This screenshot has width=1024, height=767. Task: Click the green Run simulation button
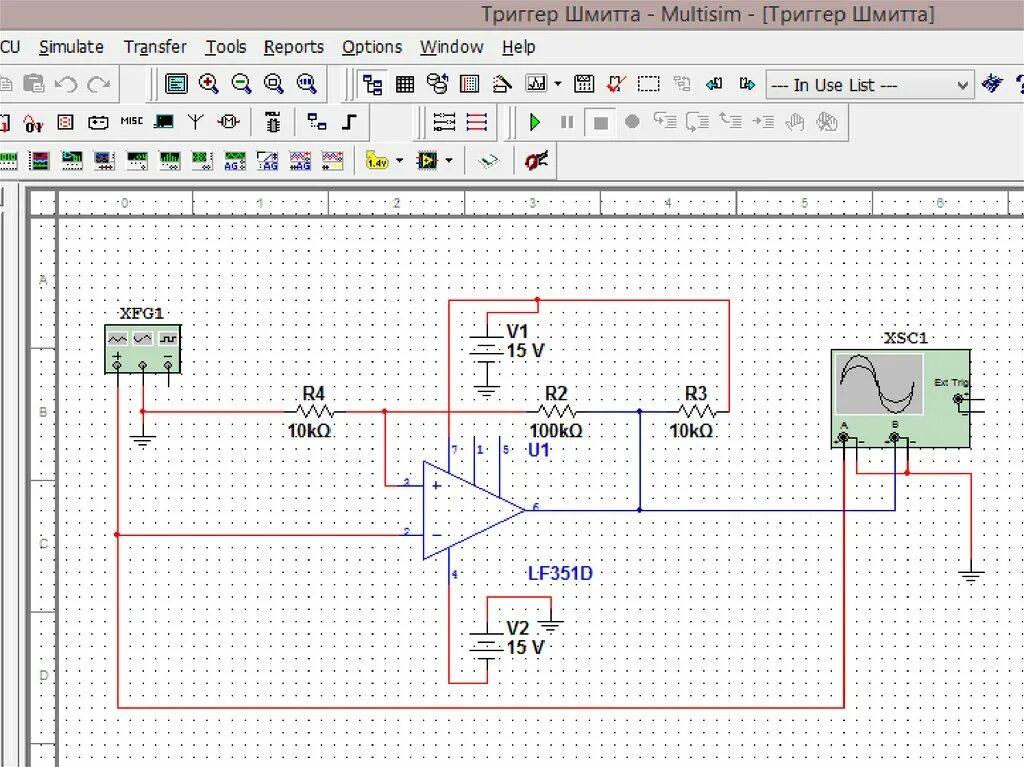pyautogui.click(x=535, y=122)
